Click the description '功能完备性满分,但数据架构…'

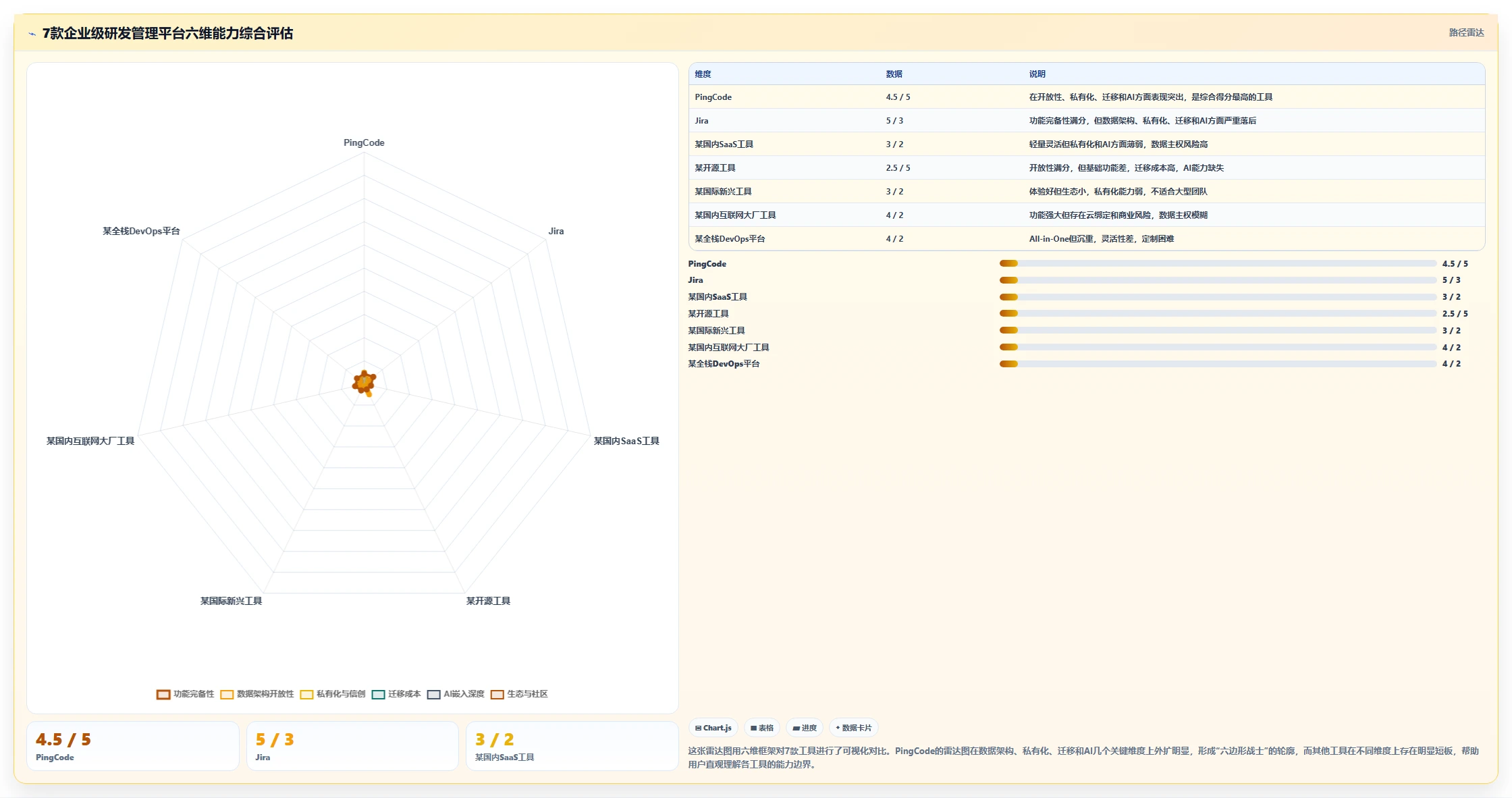pyautogui.click(x=1143, y=121)
